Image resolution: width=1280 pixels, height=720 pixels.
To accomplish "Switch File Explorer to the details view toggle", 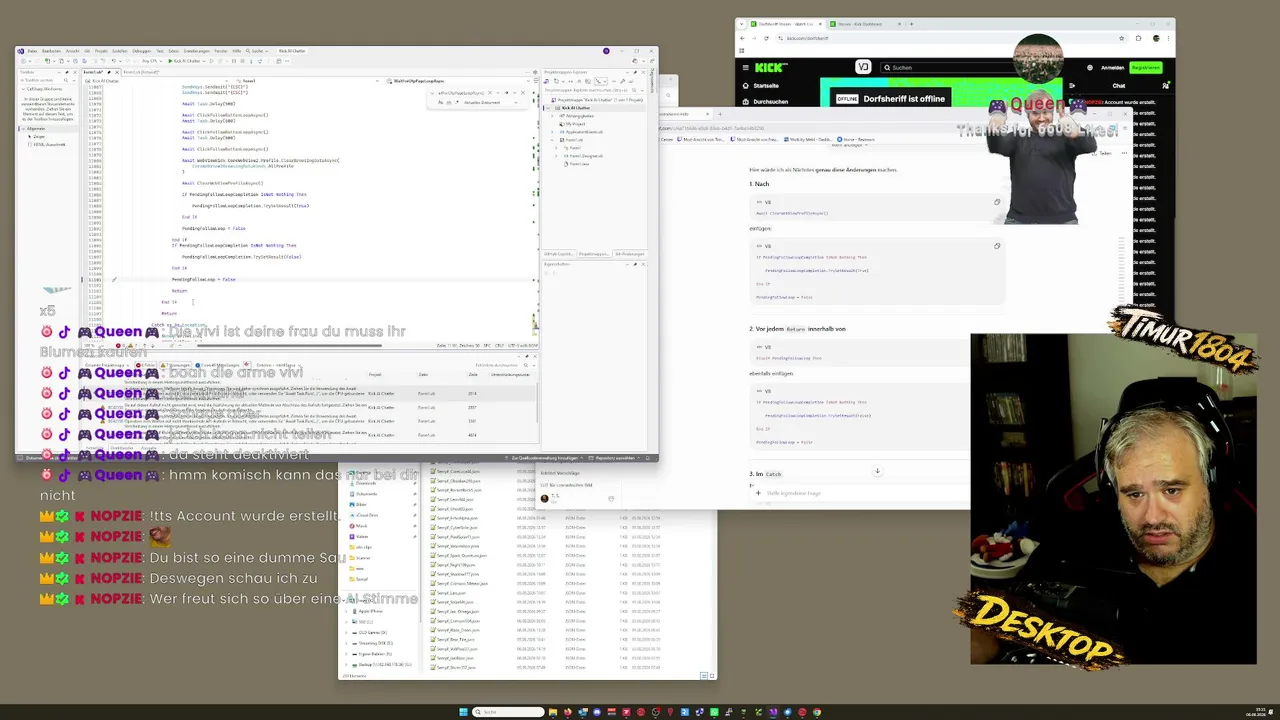I will tap(703, 676).
